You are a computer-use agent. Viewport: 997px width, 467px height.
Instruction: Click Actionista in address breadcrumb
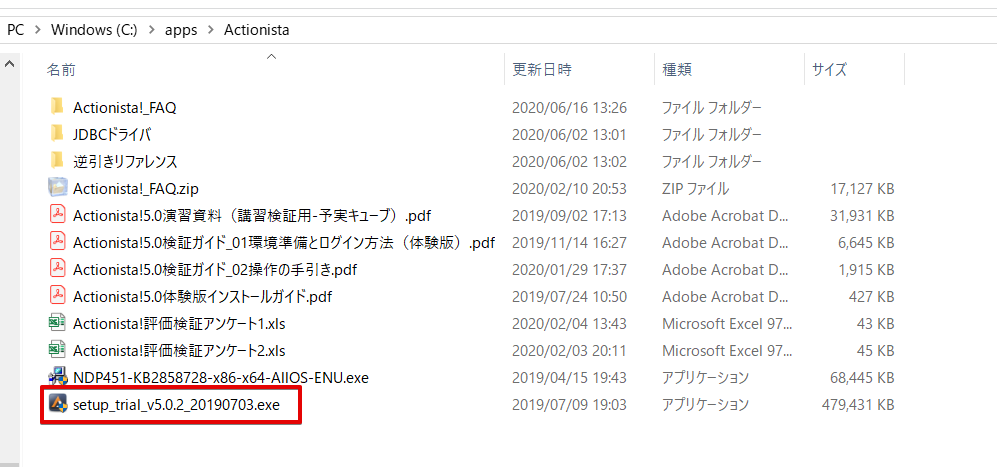click(257, 30)
